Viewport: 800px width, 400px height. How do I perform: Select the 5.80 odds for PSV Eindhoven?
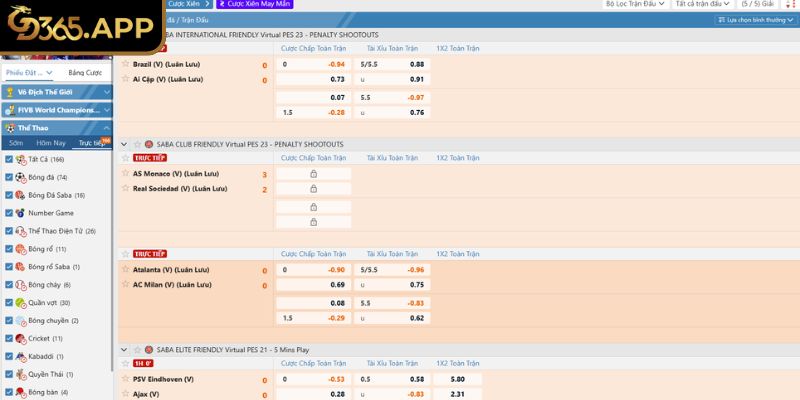(458, 379)
